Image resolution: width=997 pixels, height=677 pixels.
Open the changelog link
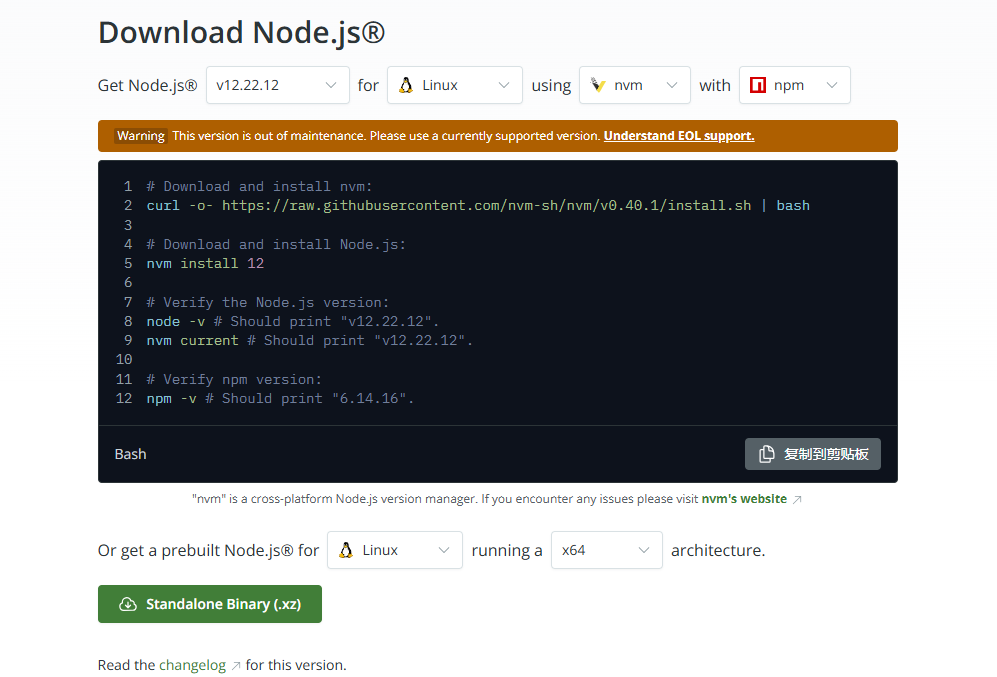(x=192, y=665)
